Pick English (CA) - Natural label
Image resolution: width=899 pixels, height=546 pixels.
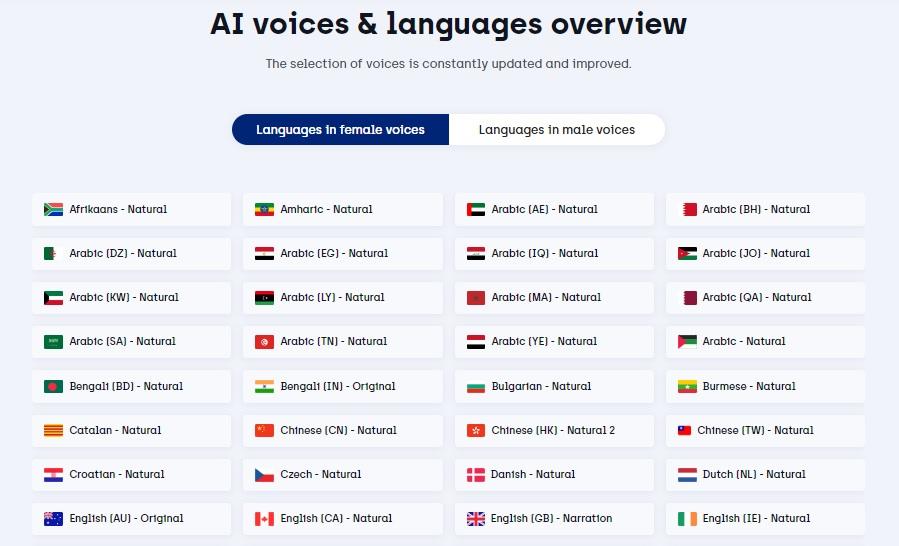click(x=336, y=518)
